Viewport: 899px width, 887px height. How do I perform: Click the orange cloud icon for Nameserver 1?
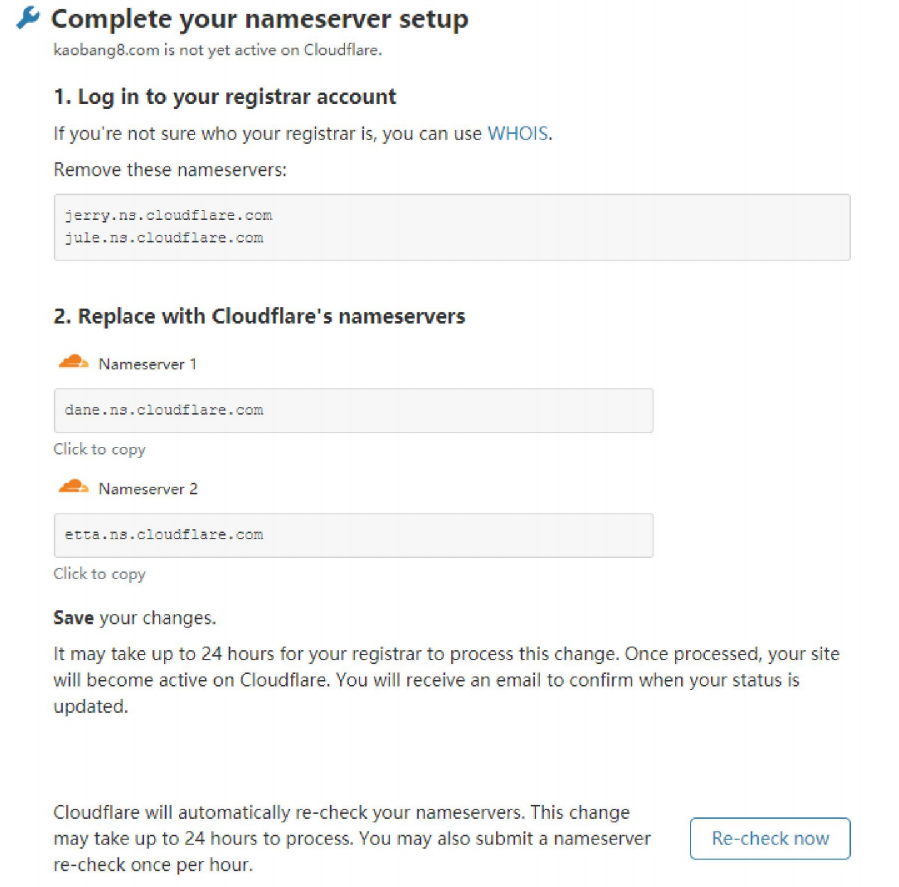(x=73, y=362)
